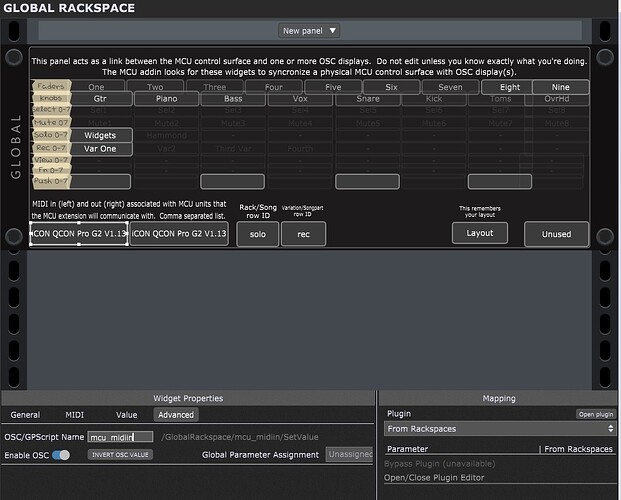
Task: Click the dimmed Hammond label
Action: pos(166,136)
